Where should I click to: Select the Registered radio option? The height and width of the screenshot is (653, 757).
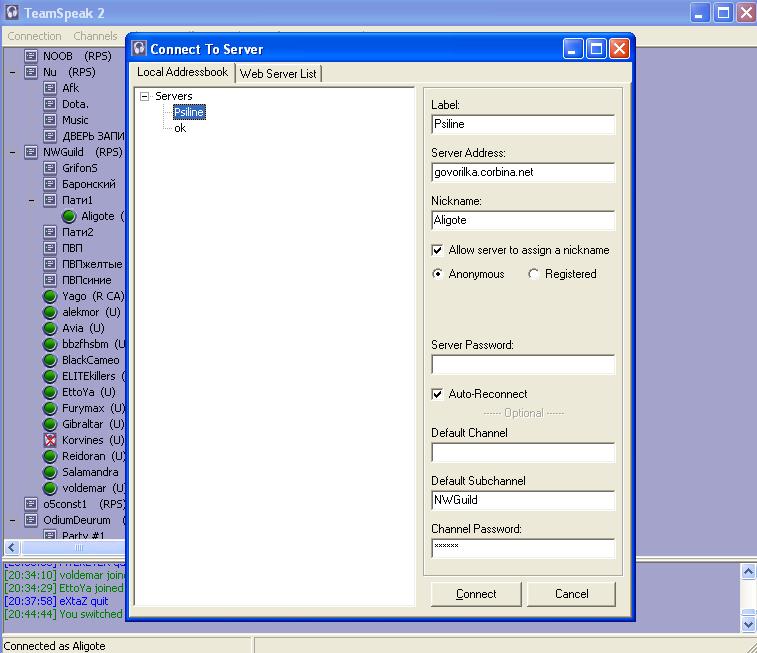(533, 274)
